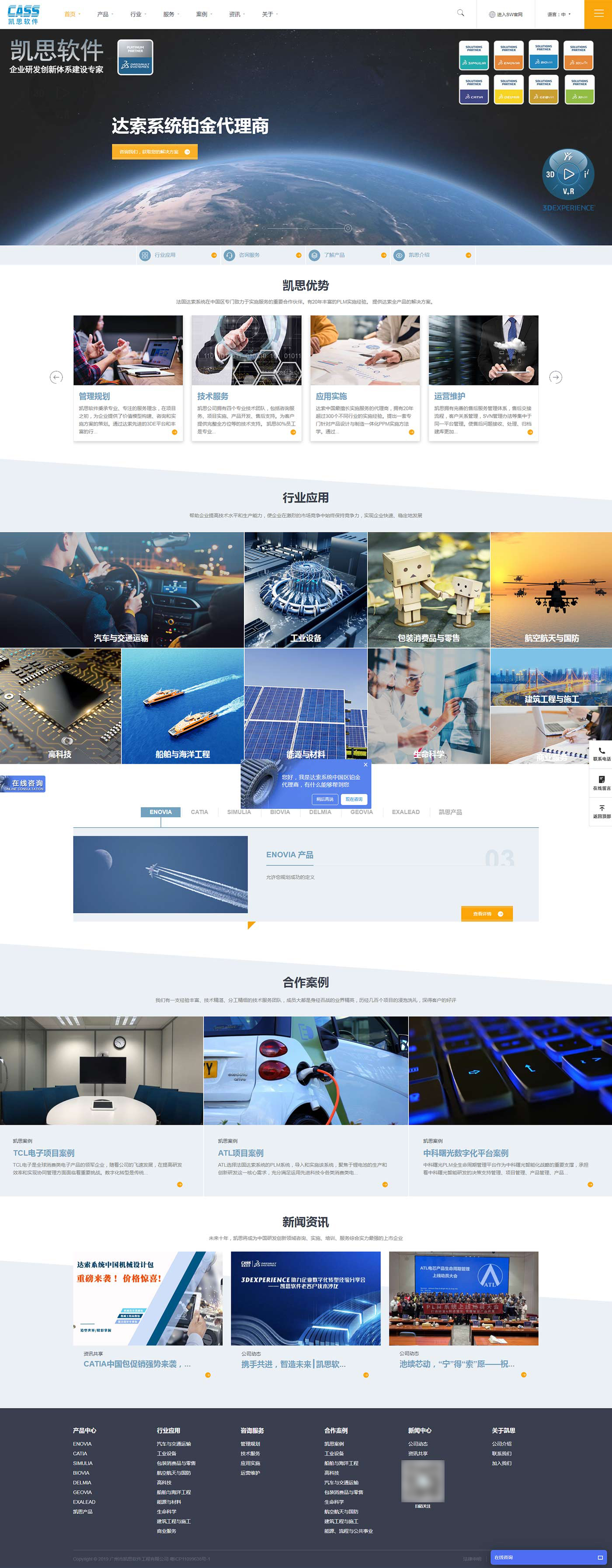
Task: Click the 法律申明 footer link
Action: pos(472,1559)
